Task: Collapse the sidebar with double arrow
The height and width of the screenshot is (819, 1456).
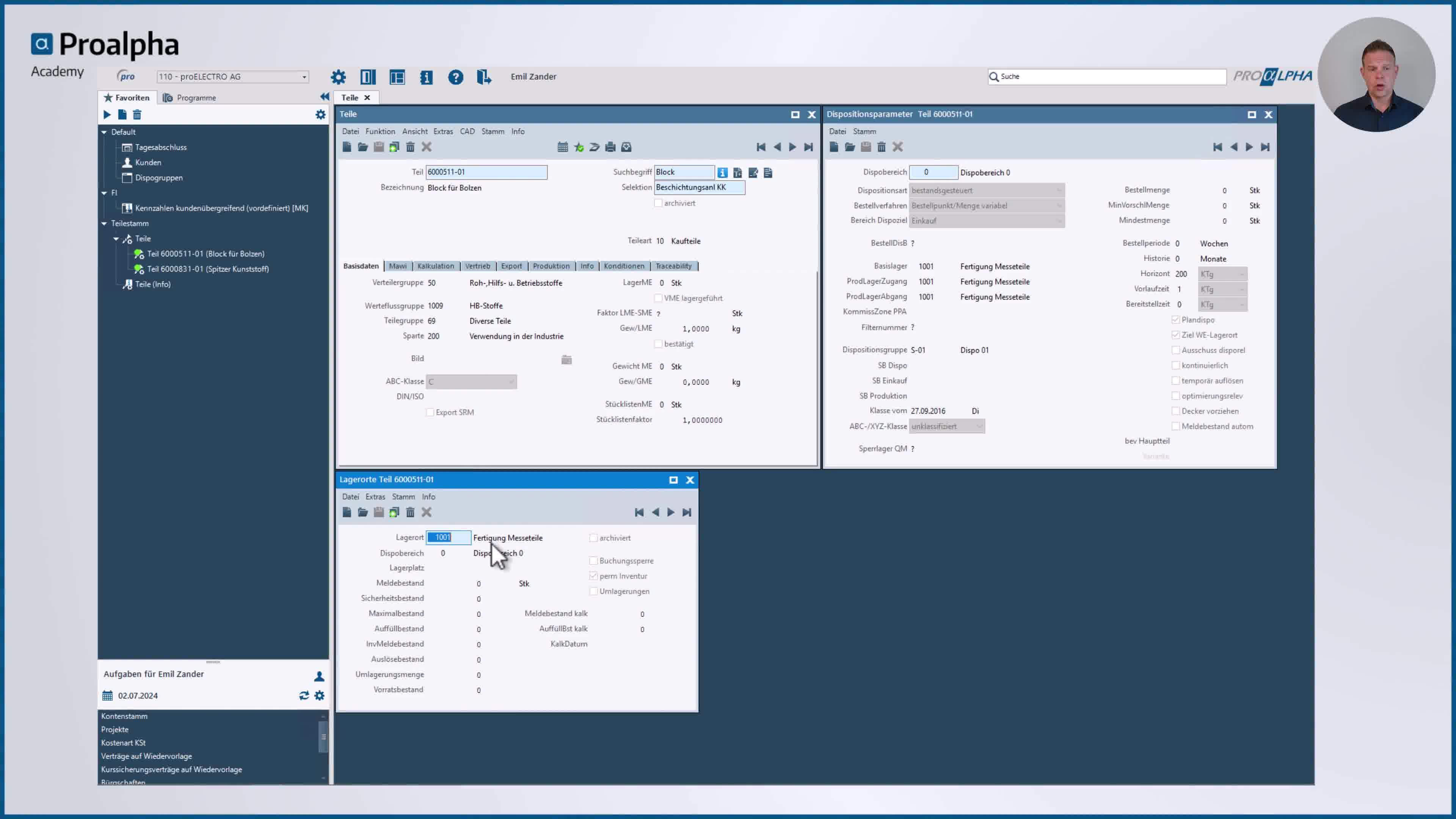Action: click(x=325, y=97)
